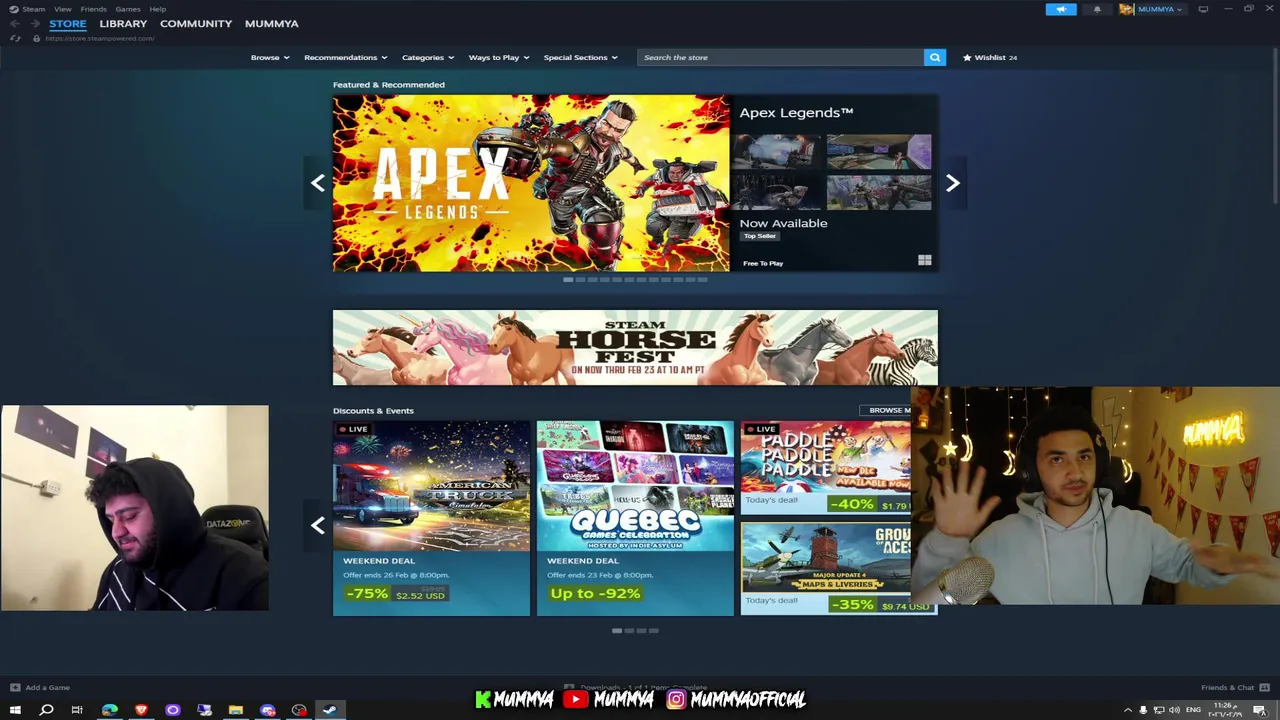Image resolution: width=1280 pixels, height=720 pixels.
Task: Open the Steam Horse Fest banner
Action: pos(635,348)
